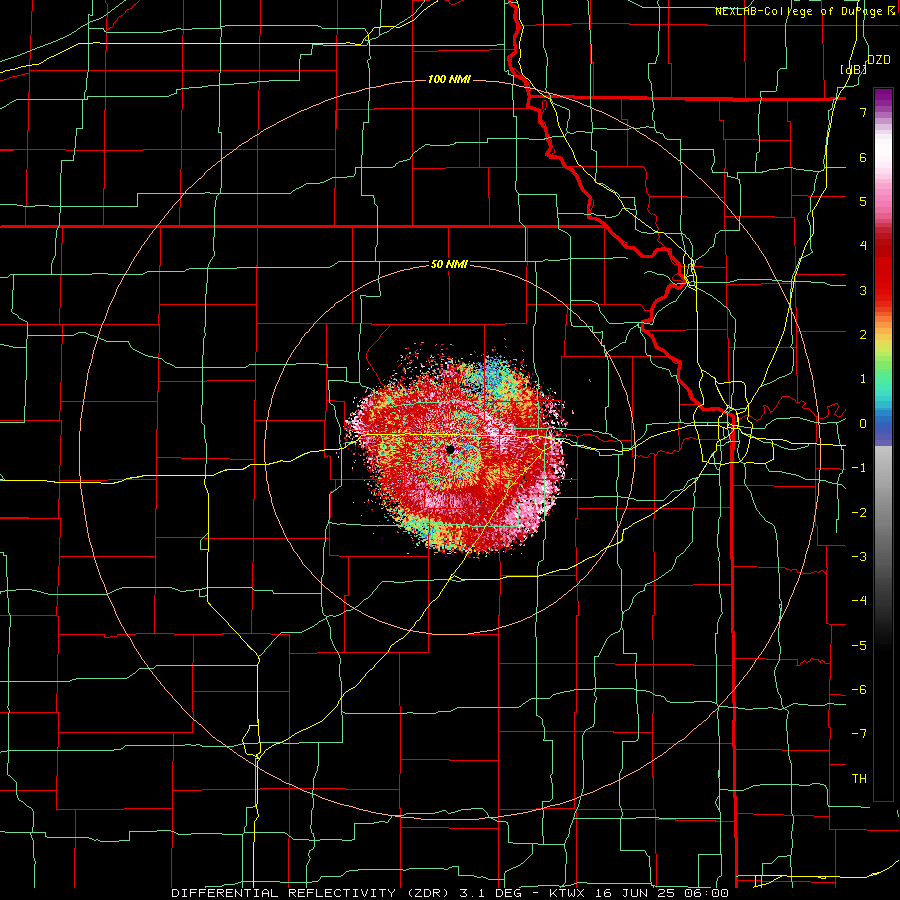Viewport: 900px width, 900px height.
Task: Click the "5" value on the color scale
Action: (x=863, y=201)
